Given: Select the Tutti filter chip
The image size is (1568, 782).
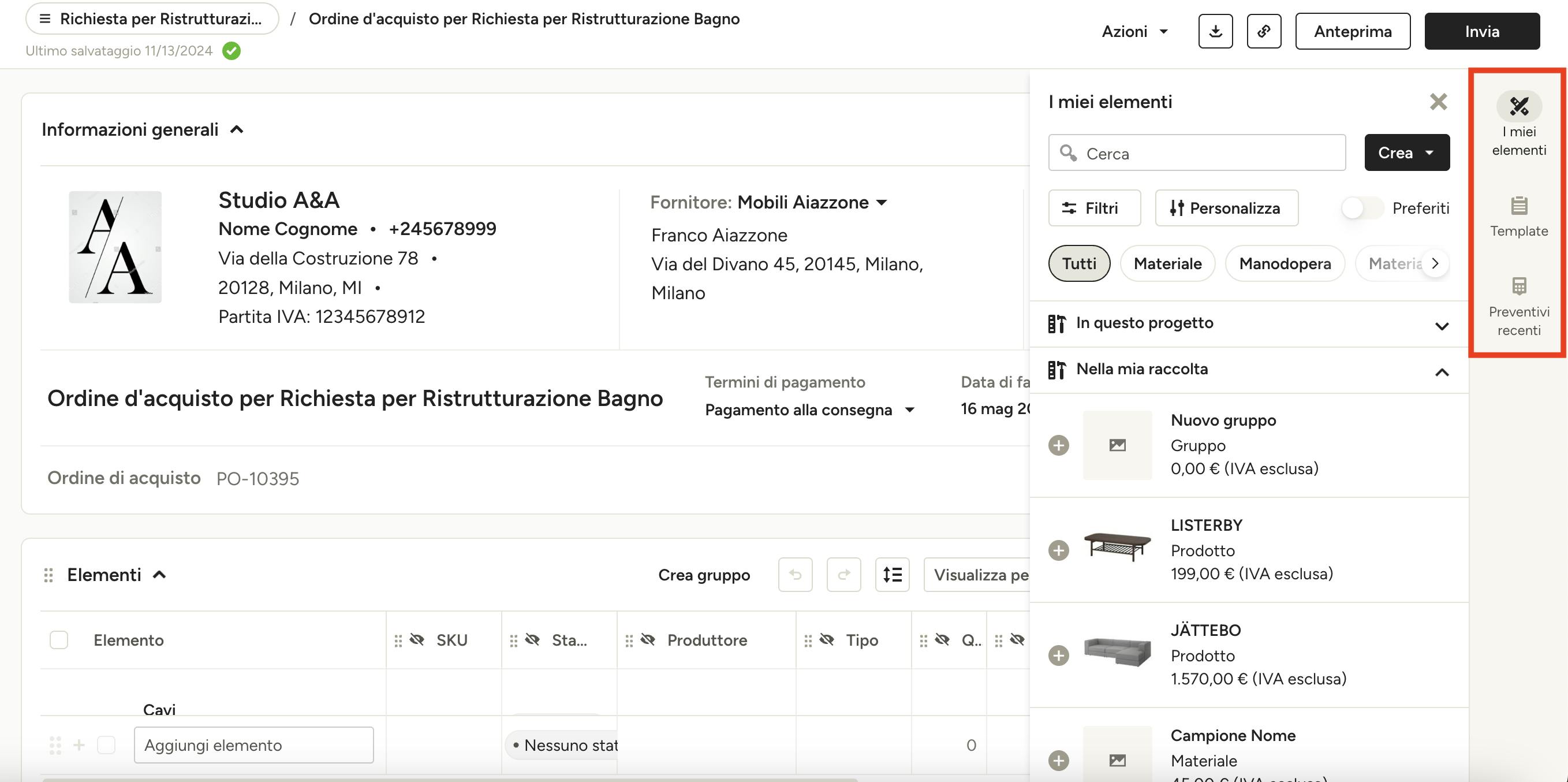Looking at the screenshot, I should (1079, 263).
